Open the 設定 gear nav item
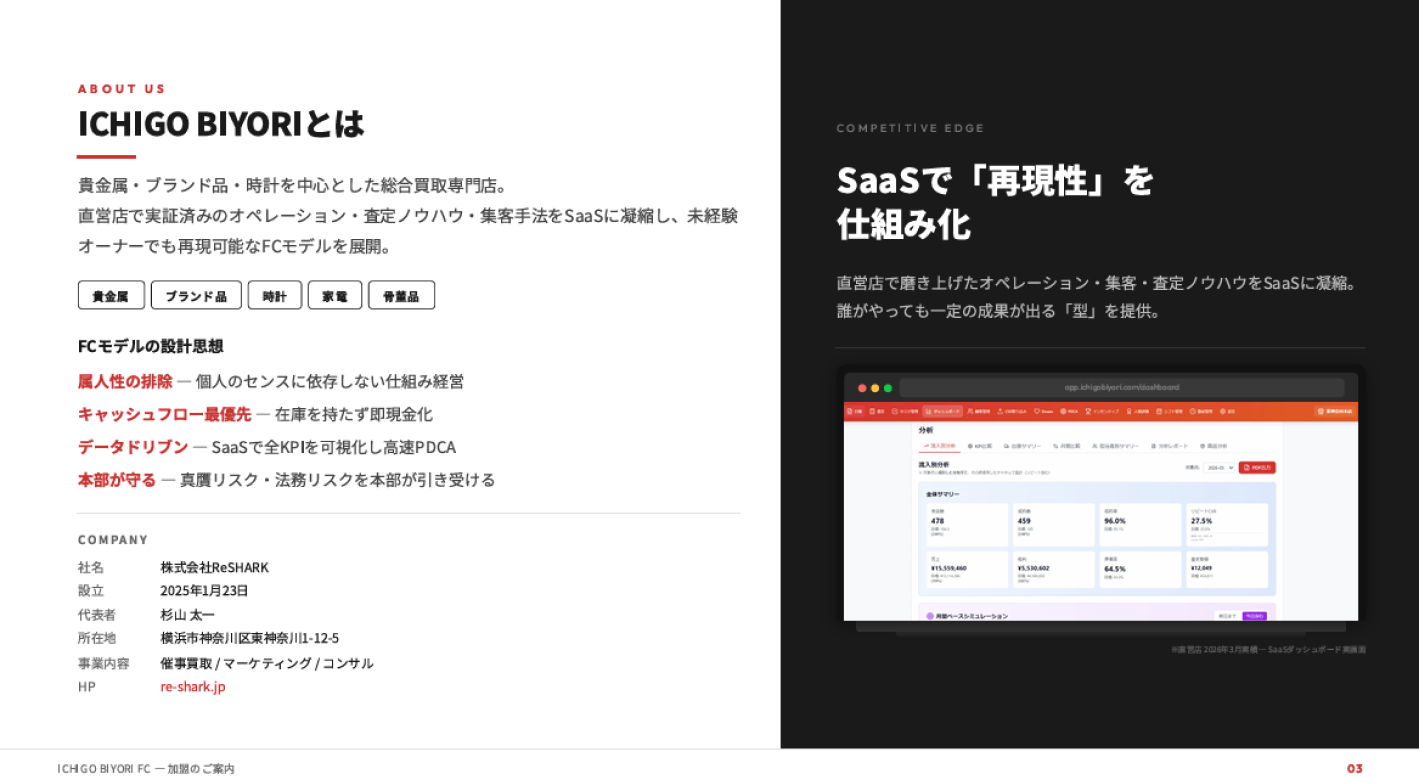Viewport: 1419px width, 783px height. (x=1226, y=411)
